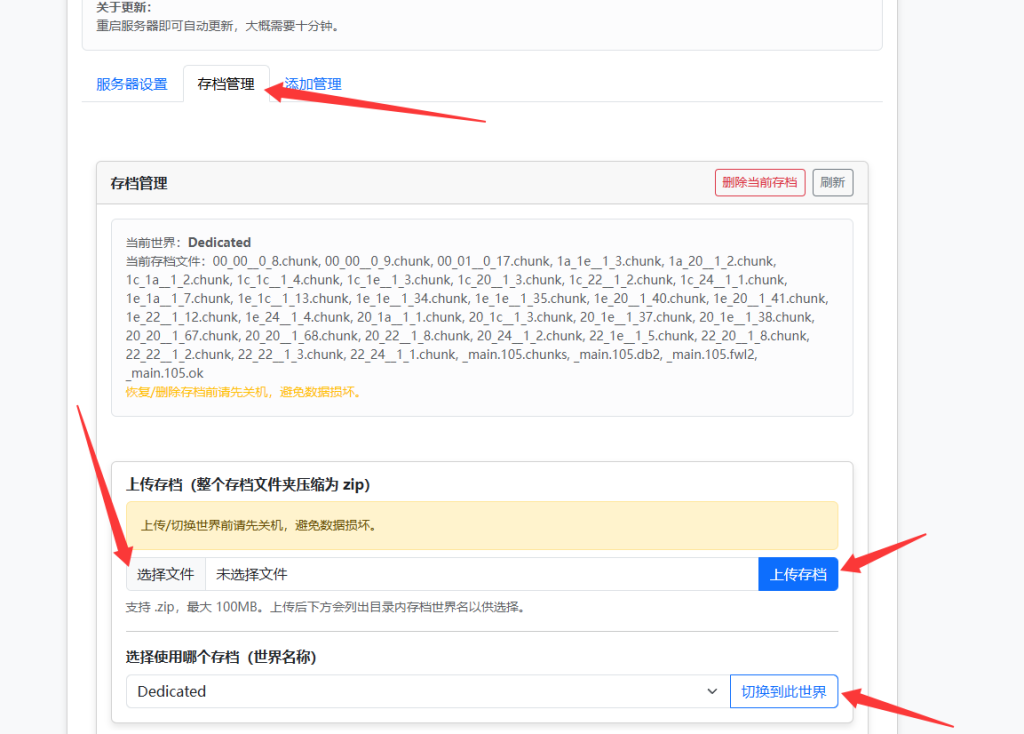The image size is (1024, 734).
Task: Click 选择文件 to browse for a zip
Action: point(166,575)
